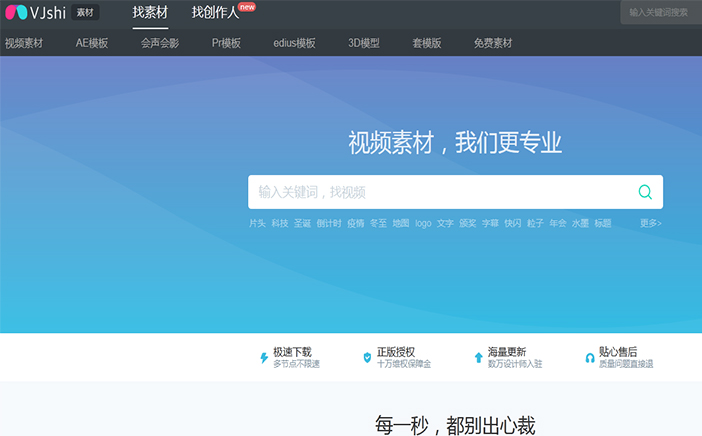Focus the top-right keyword search box

point(661,13)
